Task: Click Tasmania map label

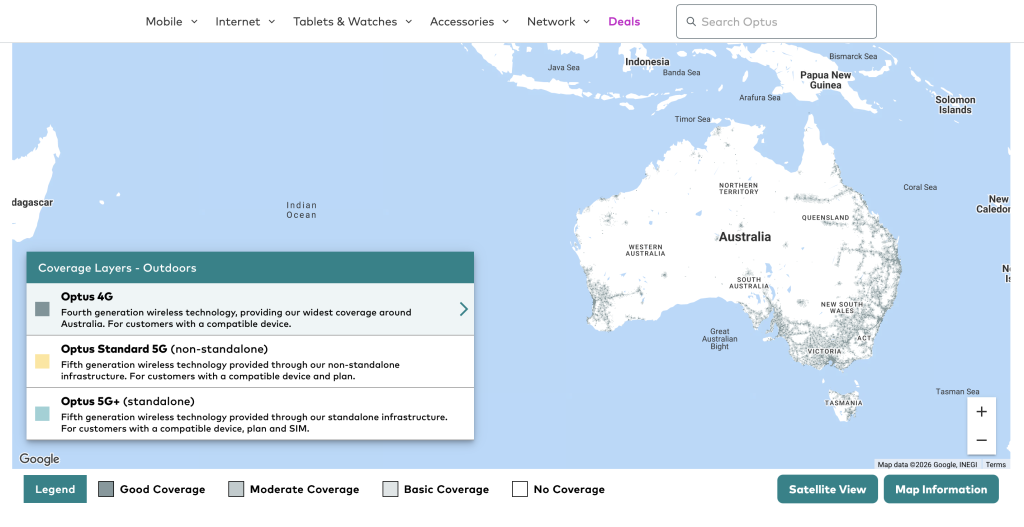Action: (844, 403)
